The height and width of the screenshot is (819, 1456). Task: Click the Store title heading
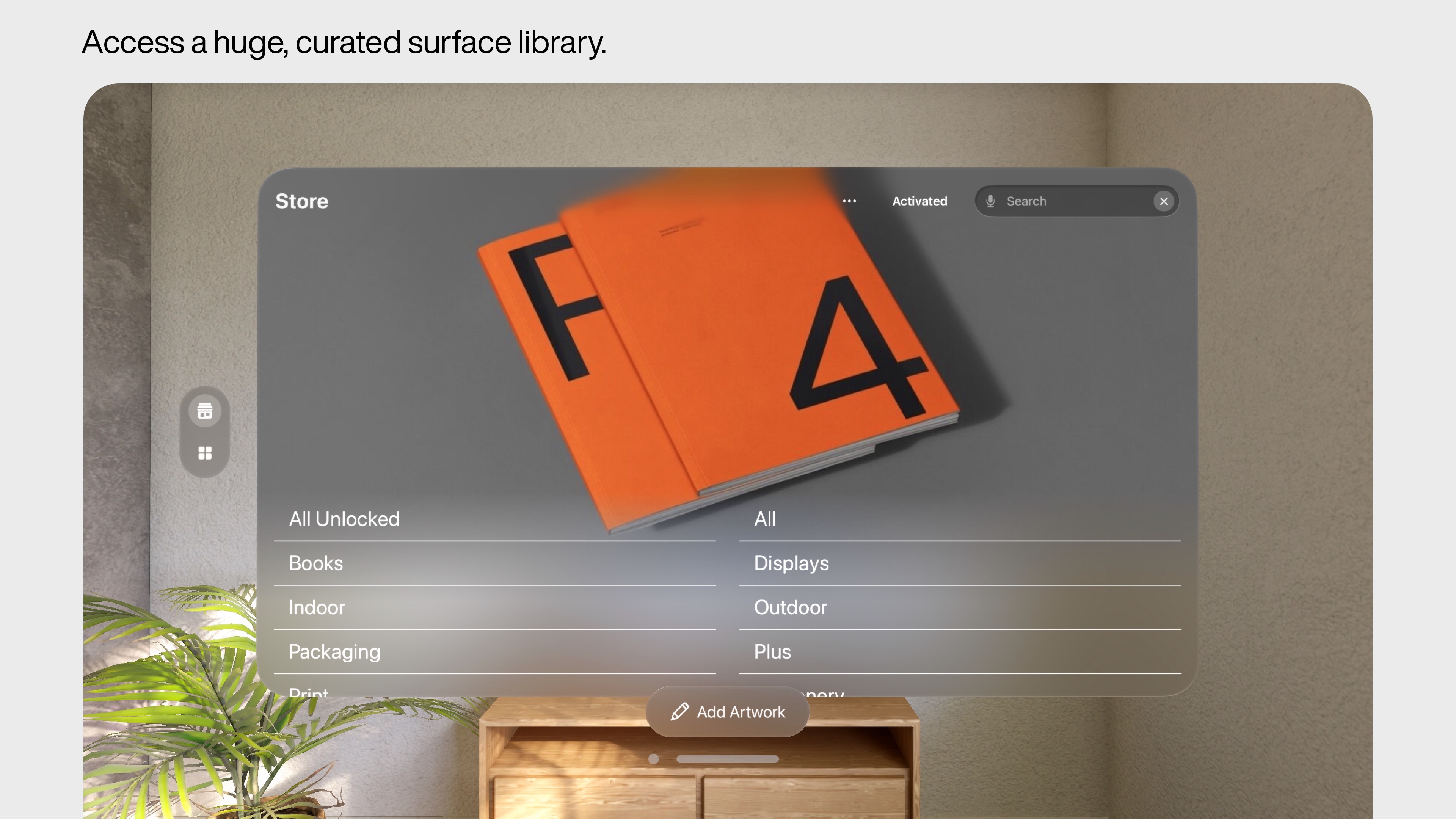point(301,201)
